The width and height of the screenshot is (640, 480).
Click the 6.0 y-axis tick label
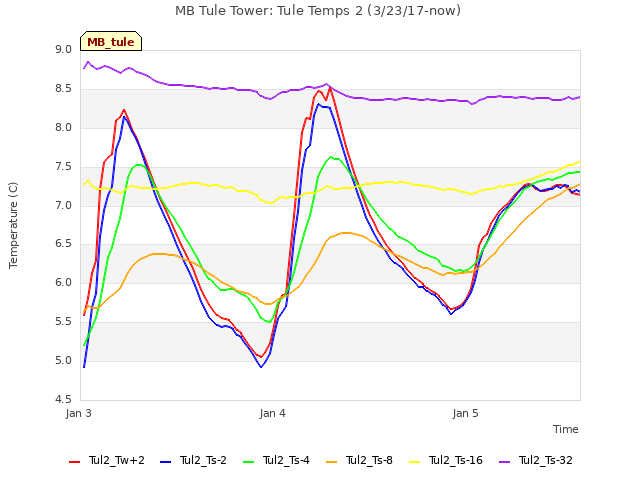coord(63,283)
